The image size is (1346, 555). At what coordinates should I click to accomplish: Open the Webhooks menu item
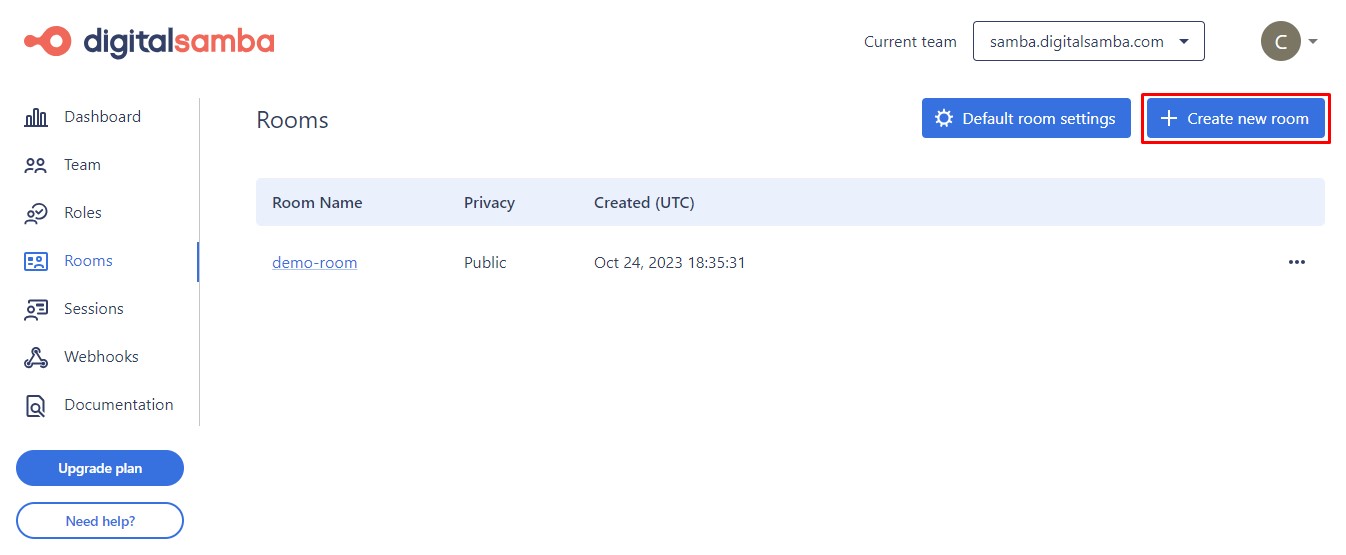(101, 357)
